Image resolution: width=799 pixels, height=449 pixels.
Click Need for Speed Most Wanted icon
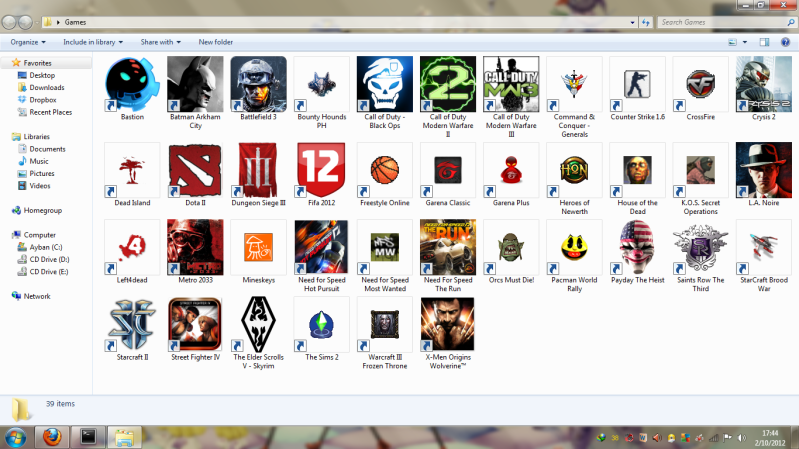coord(385,248)
